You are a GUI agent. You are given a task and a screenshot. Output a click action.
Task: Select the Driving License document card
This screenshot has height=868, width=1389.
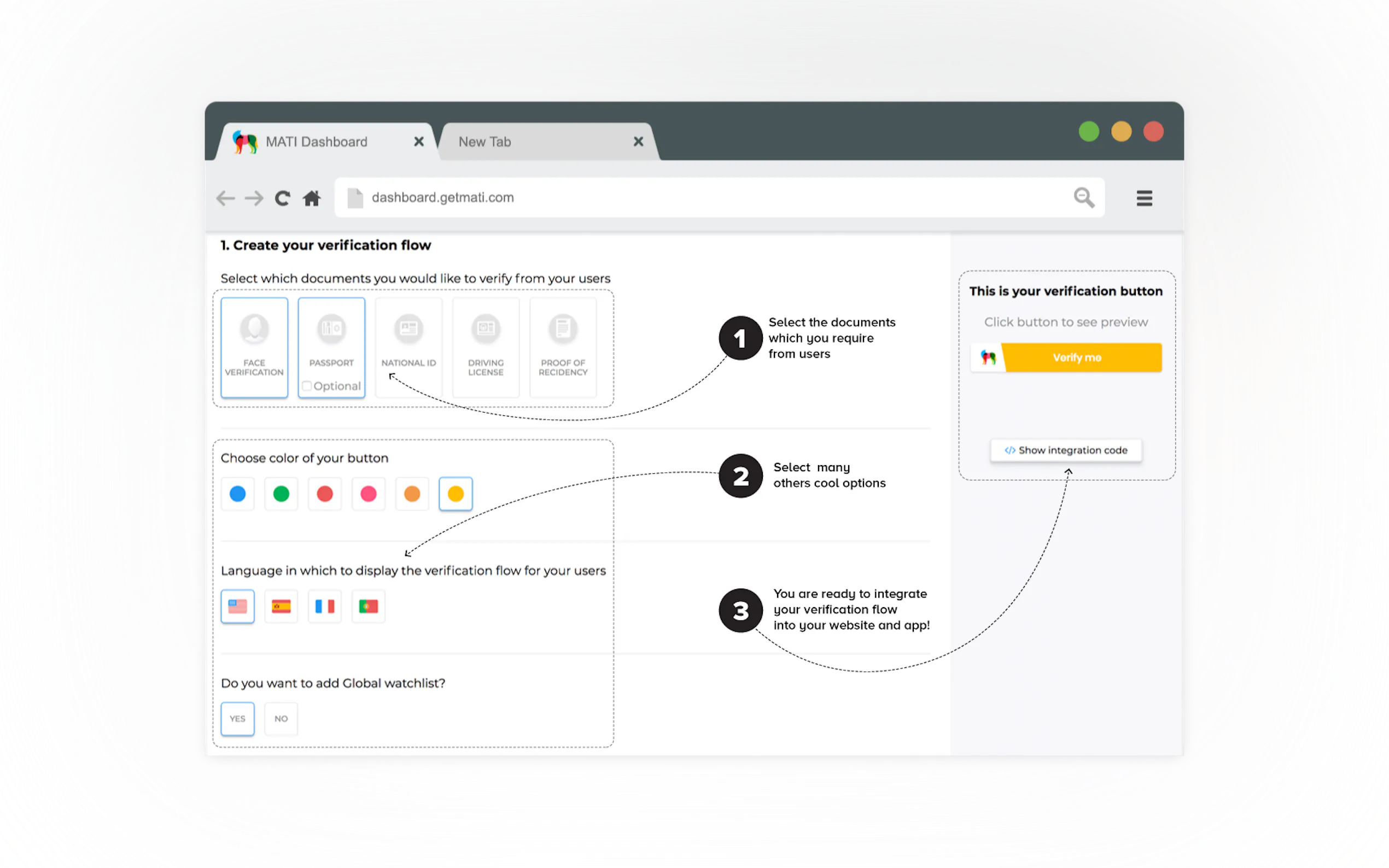pyautogui.click(x=485, y=347)
